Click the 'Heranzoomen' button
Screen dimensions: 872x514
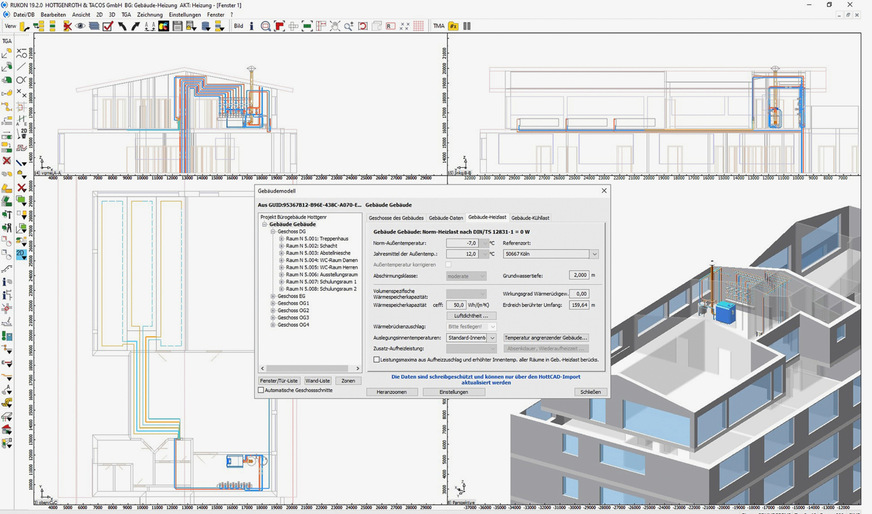click(392, 392)
